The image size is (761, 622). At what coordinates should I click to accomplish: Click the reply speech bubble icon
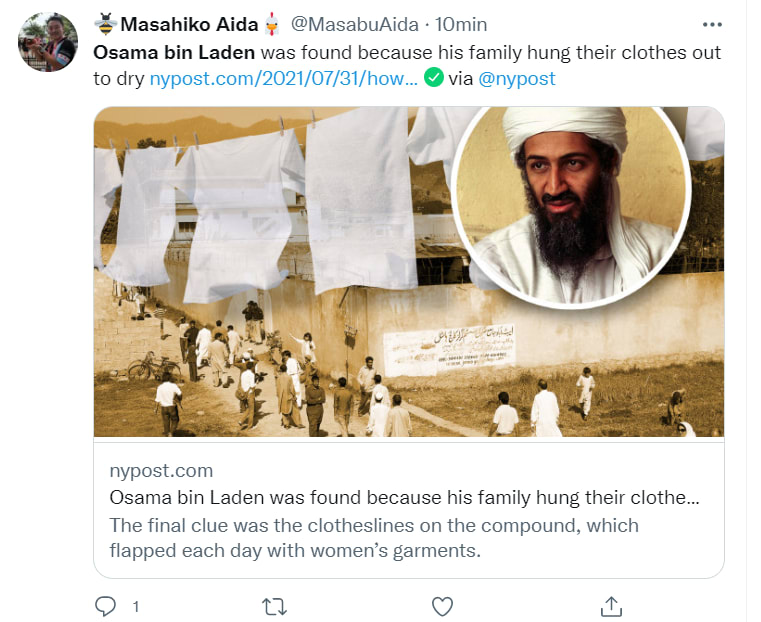point(106,606)
